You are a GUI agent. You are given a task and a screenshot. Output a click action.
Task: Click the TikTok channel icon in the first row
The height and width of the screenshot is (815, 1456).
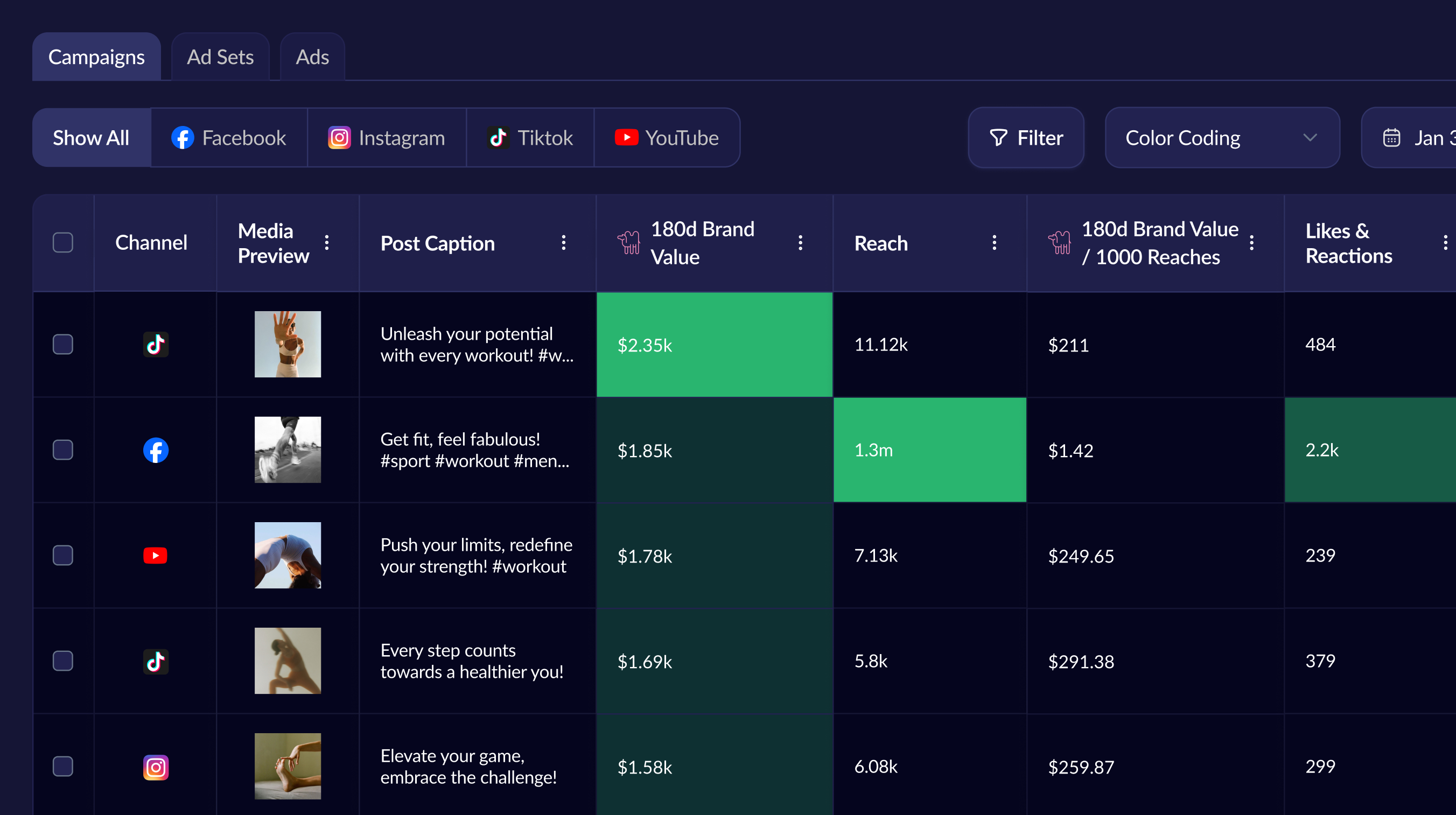coord(156,344)
